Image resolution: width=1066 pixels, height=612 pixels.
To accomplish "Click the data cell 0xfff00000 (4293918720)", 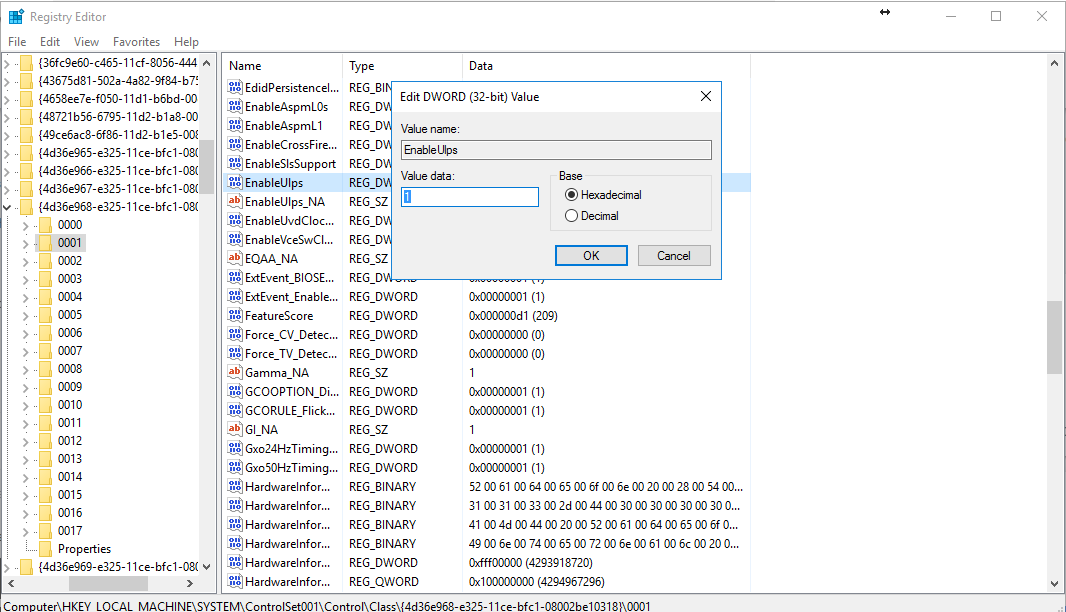I will click(531, 562).
